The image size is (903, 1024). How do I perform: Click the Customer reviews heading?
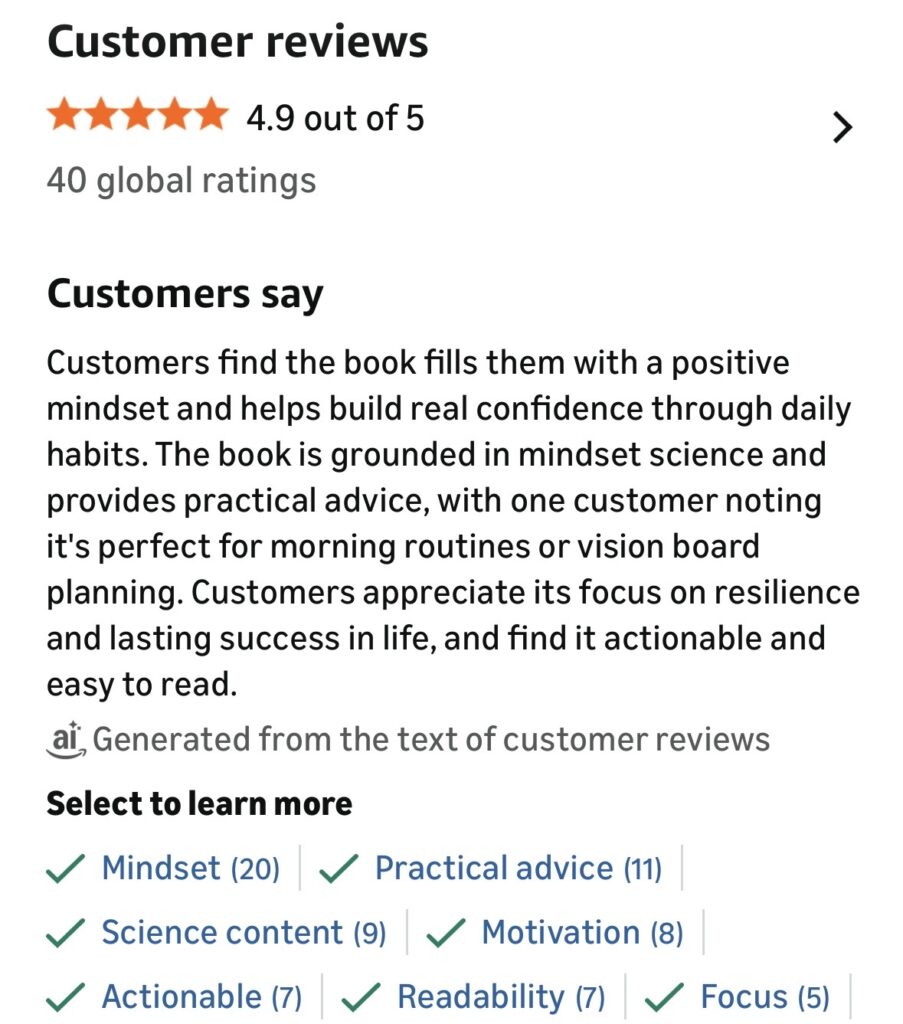pyautogui.click(x=237, y=42)
